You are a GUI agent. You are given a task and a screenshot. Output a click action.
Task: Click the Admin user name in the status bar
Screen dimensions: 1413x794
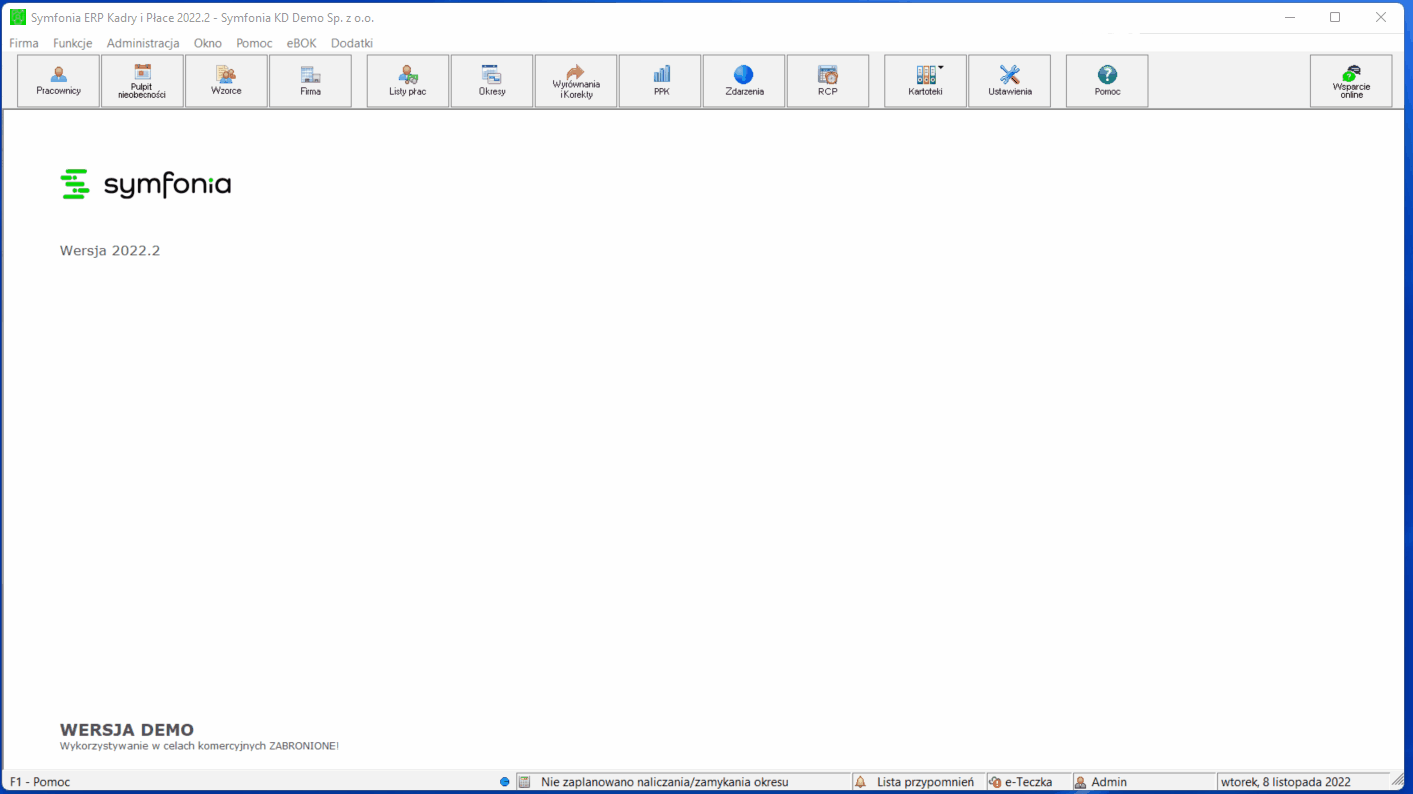[1109, 782]
